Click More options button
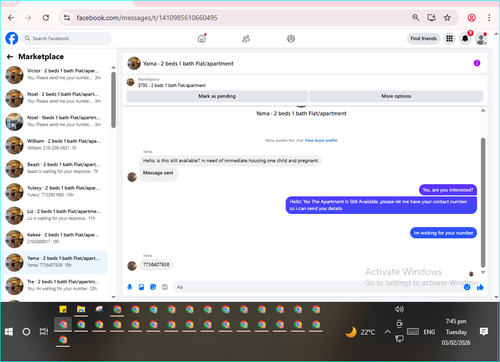Screen dimensions: 500x362 click(396, 96)
